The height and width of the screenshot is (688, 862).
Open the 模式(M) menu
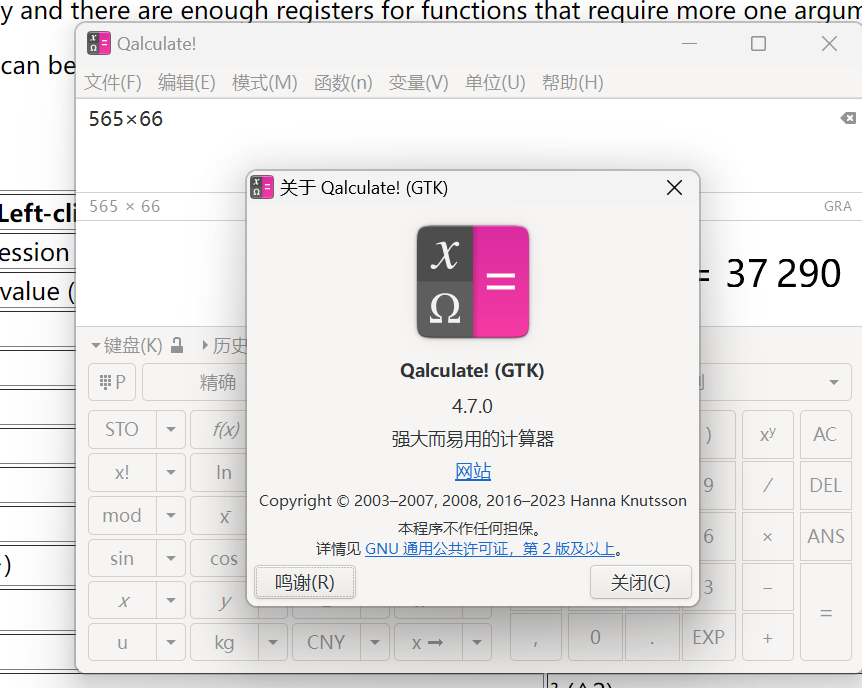(x=264, y=82)
